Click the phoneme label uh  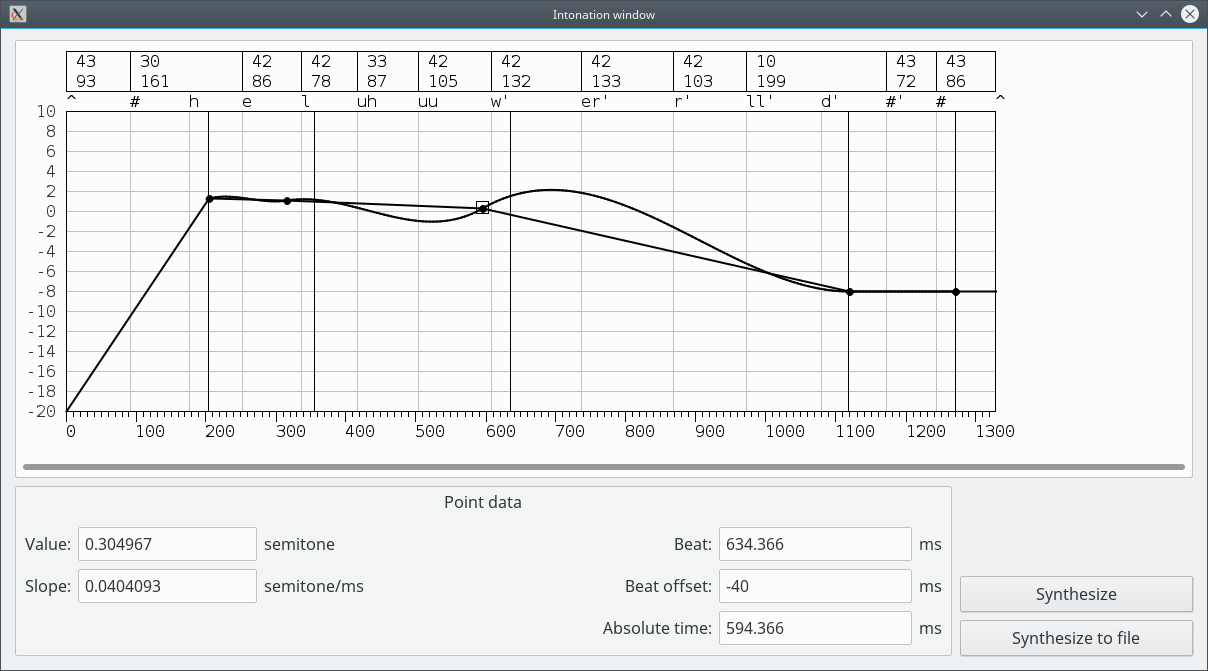click(x=367, y=102)
